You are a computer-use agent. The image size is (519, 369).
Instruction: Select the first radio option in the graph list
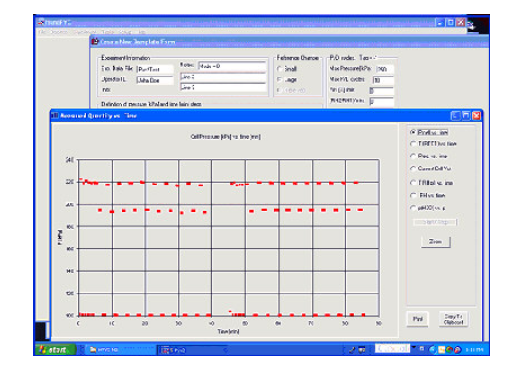[413, 132]
